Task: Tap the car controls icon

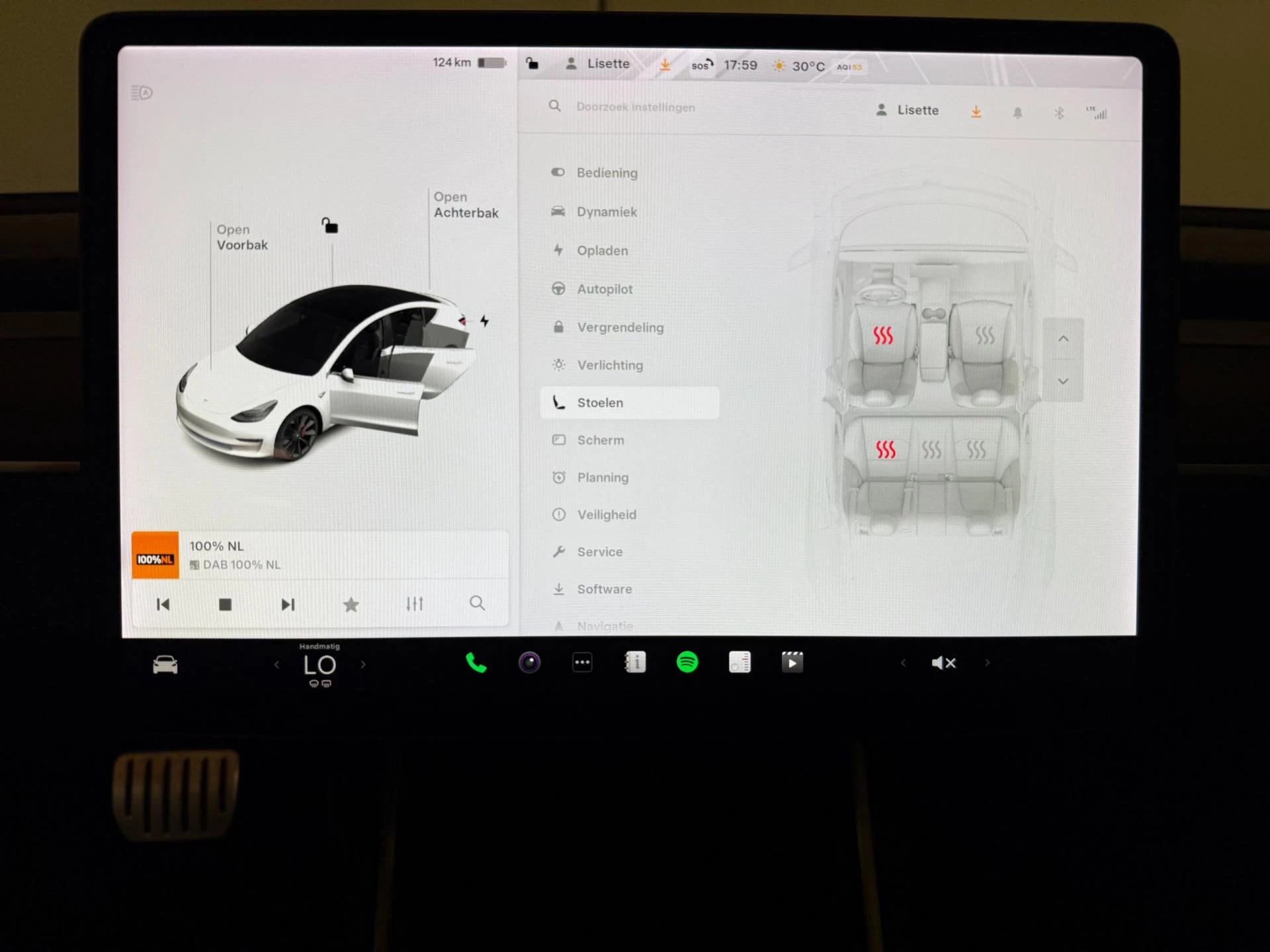Action: (165, 664)
